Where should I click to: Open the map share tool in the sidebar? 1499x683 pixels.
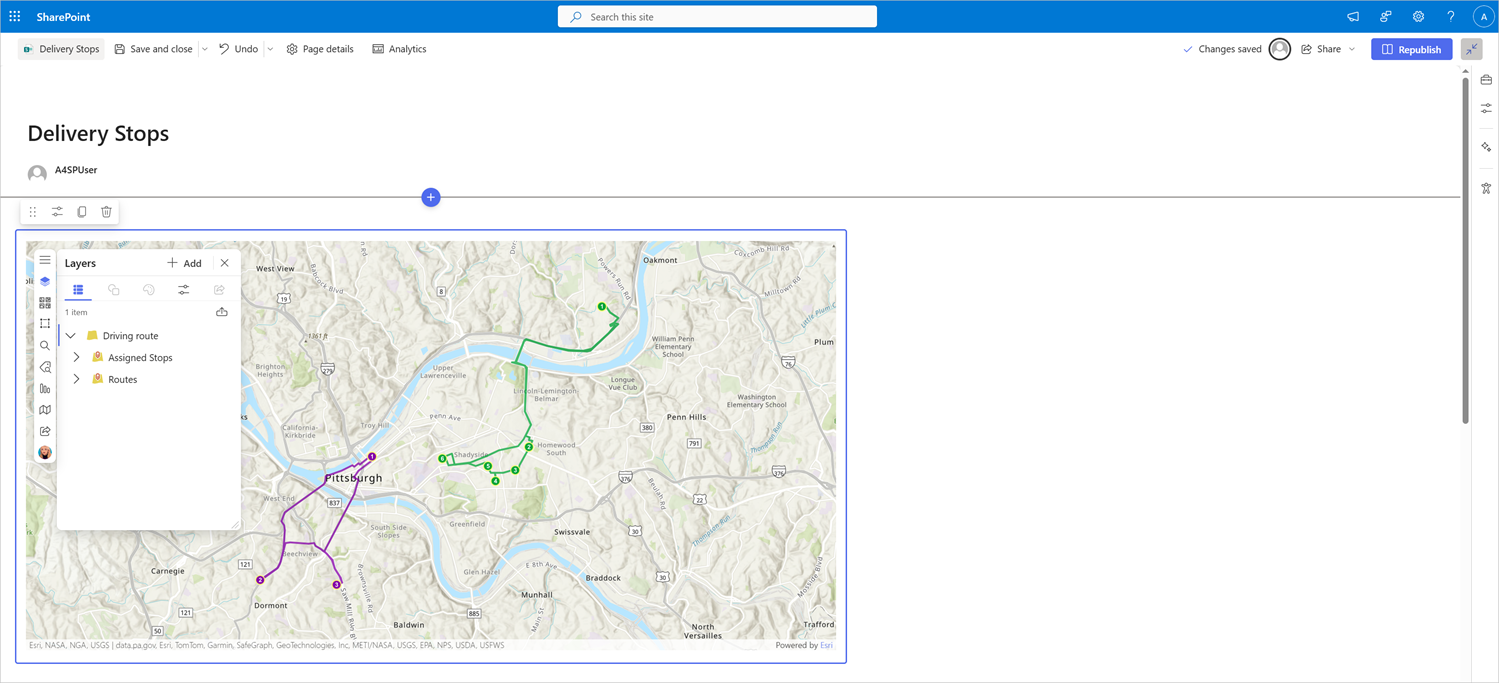(x=45, y=430)
